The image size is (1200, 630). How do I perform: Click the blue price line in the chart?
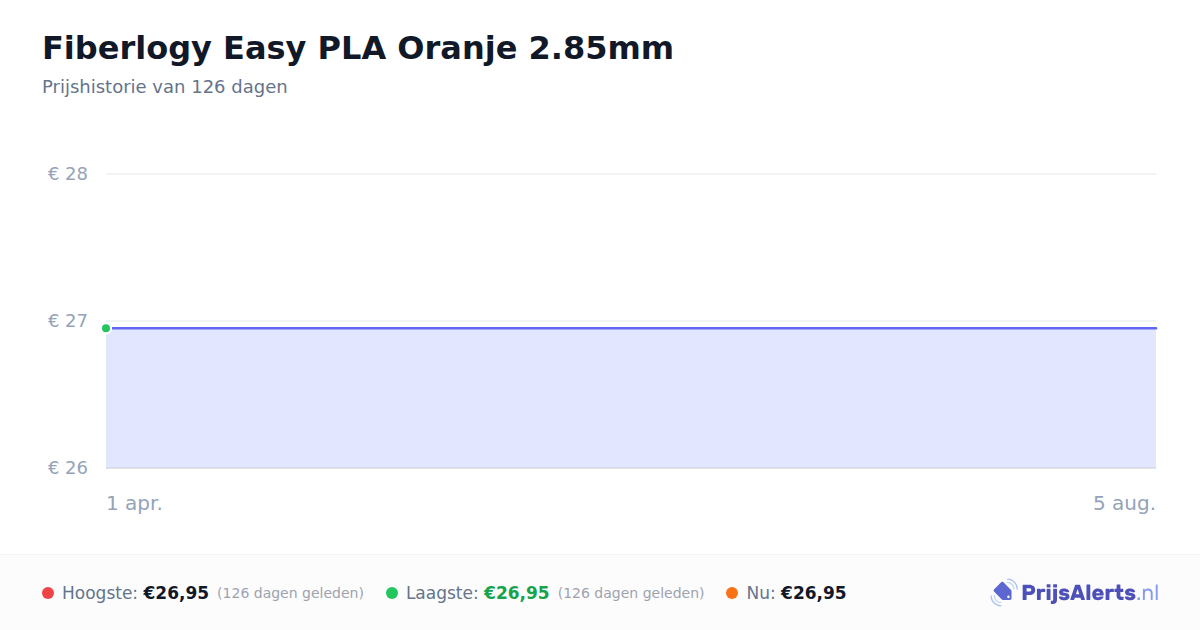tap(631, 328)
